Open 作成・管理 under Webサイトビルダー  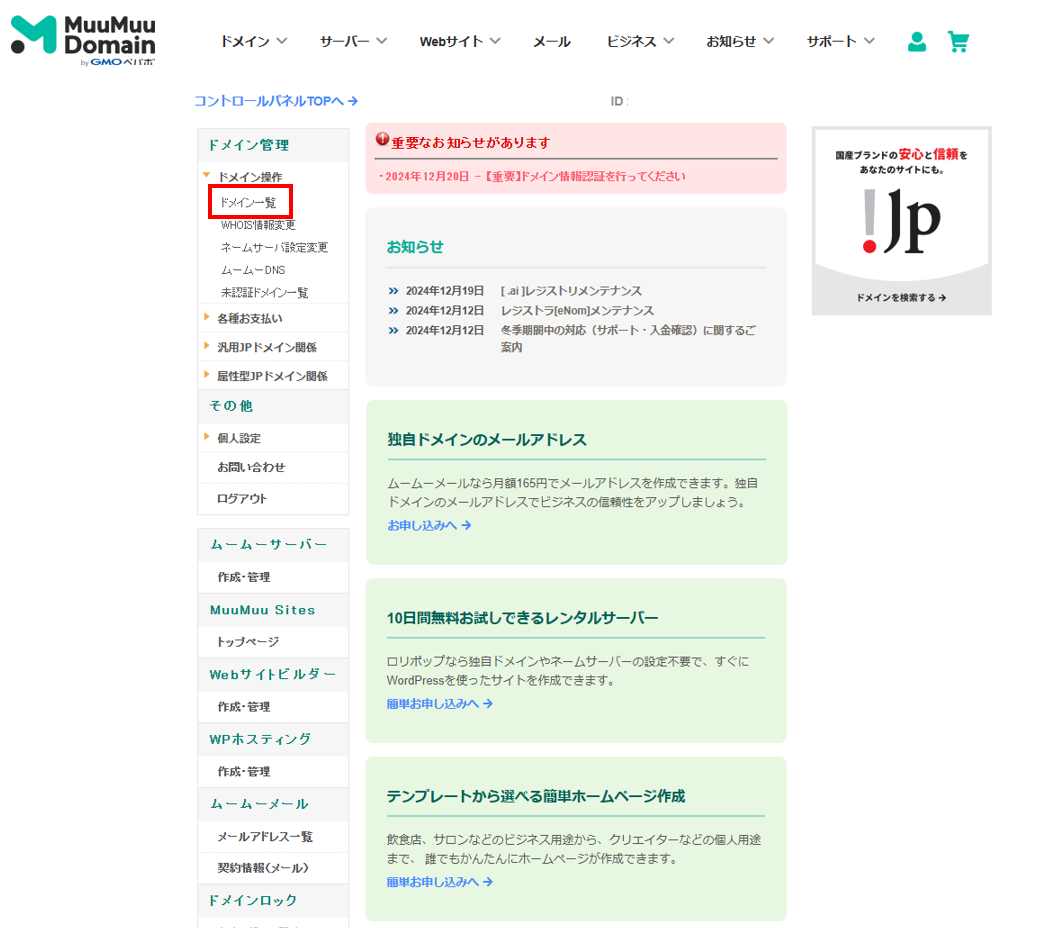244,706
